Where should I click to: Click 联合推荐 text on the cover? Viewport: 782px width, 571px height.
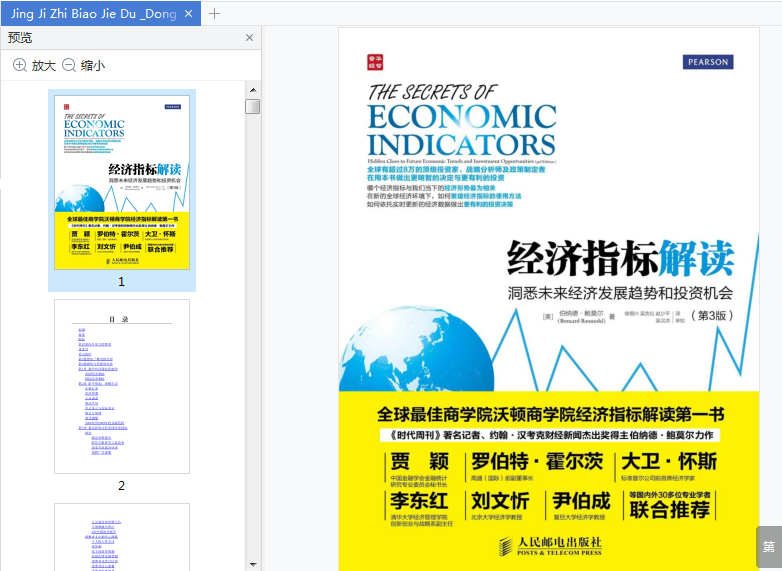tap(670, 510)
